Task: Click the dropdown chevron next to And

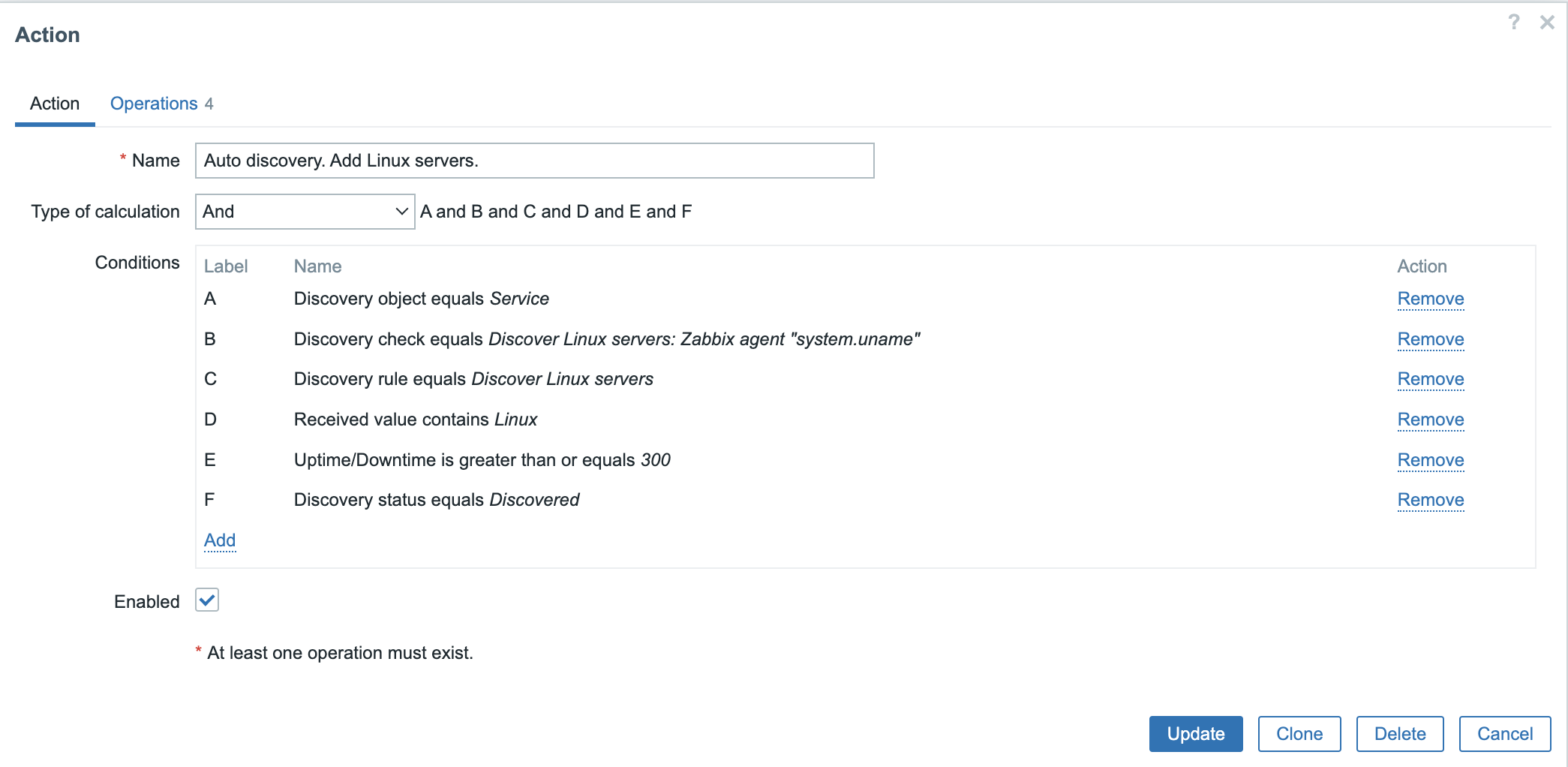Action: [401, 212]
